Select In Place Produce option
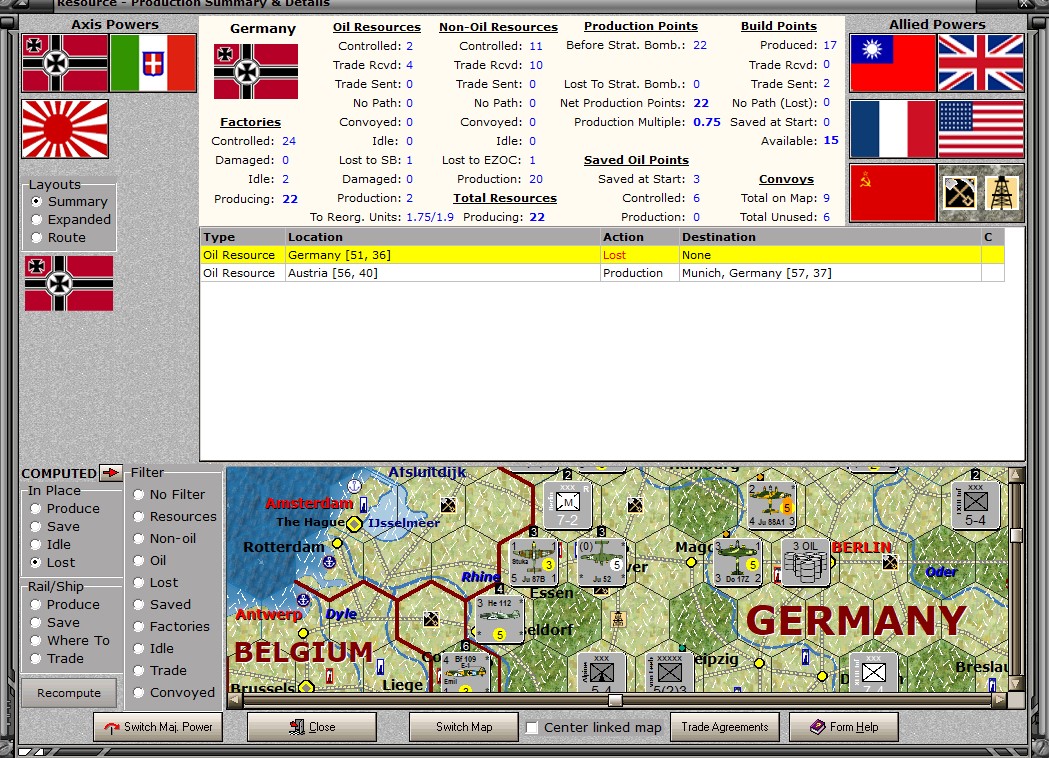Viewport: 1049px width, 758px height. [x=65, y=508]
